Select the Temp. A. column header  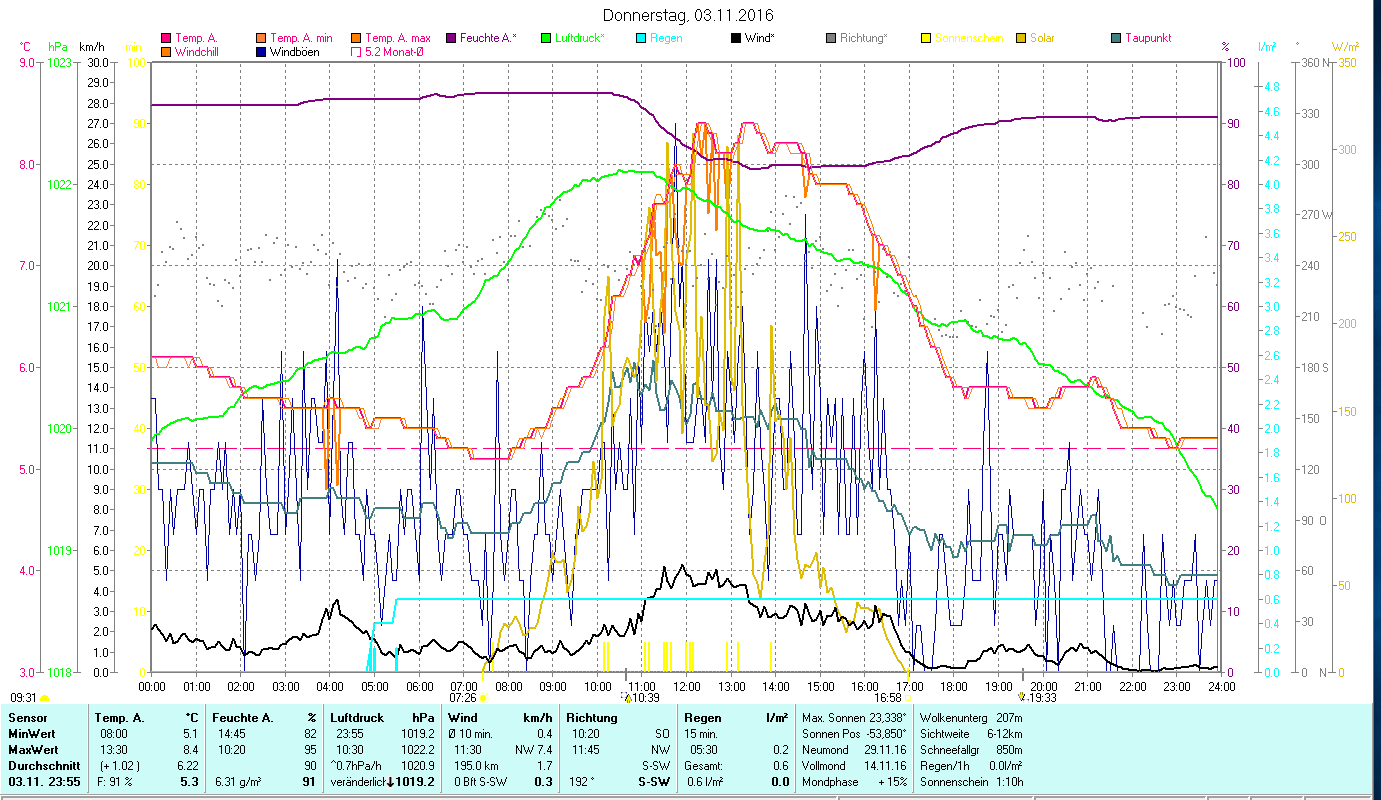[119, 718]
